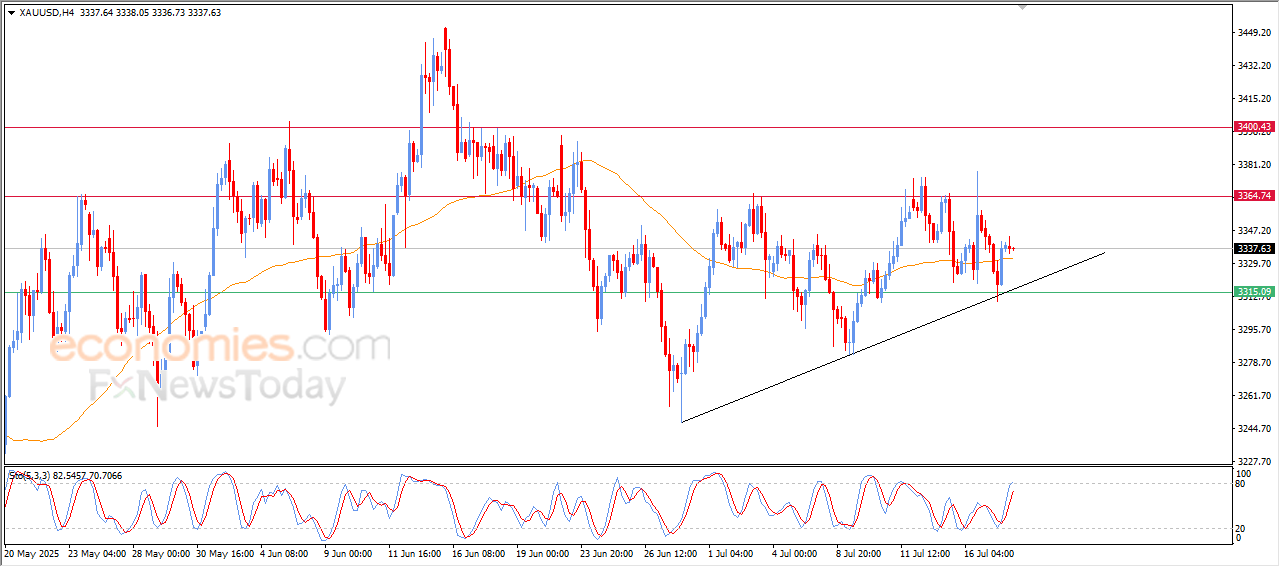Click the dropdown arrow beside XAUUSD,H4
1280x567 pixels.
[11, 13]
